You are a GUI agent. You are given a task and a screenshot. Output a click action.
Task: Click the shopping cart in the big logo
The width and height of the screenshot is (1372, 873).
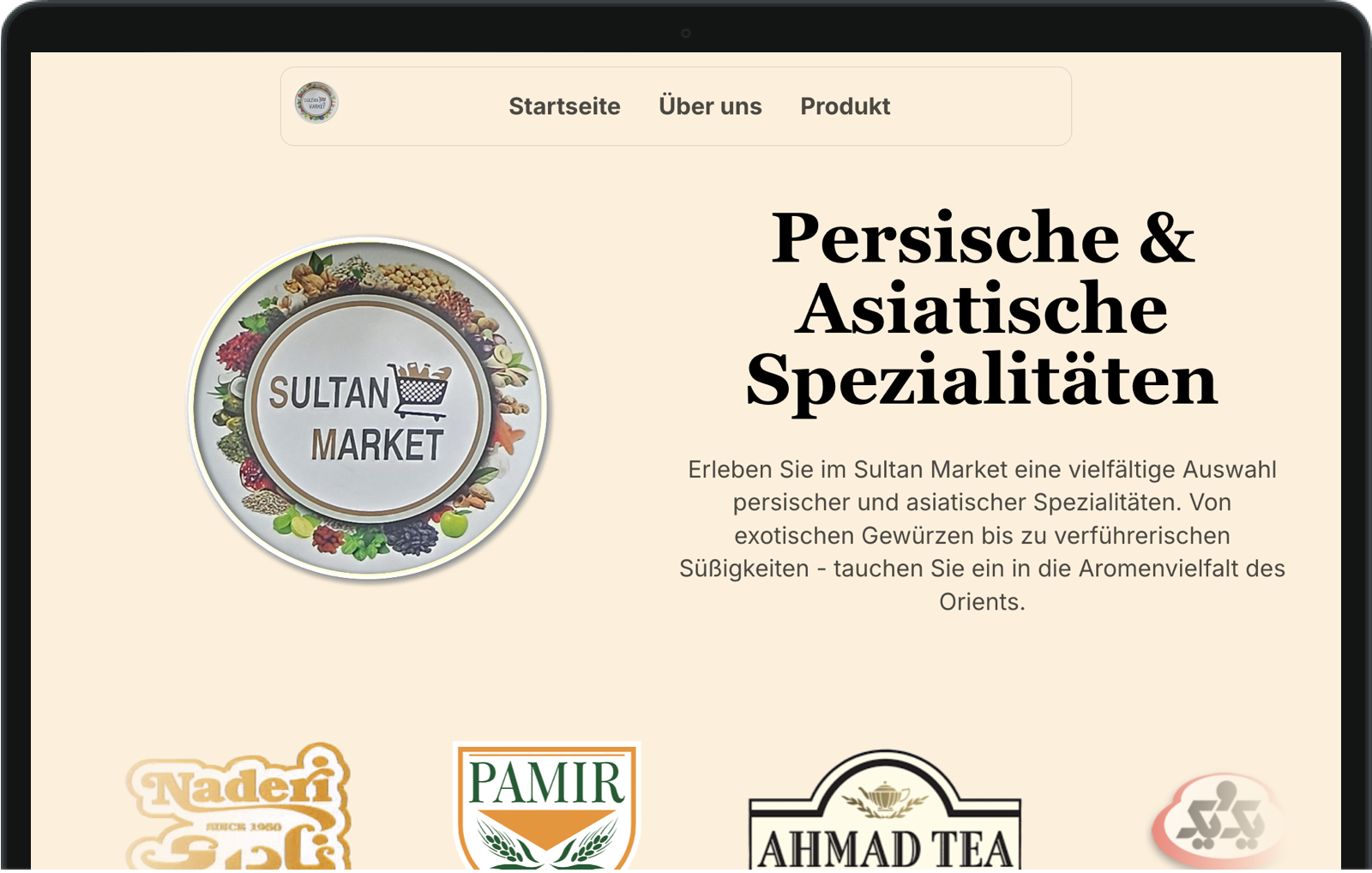(x=419, y=391)
